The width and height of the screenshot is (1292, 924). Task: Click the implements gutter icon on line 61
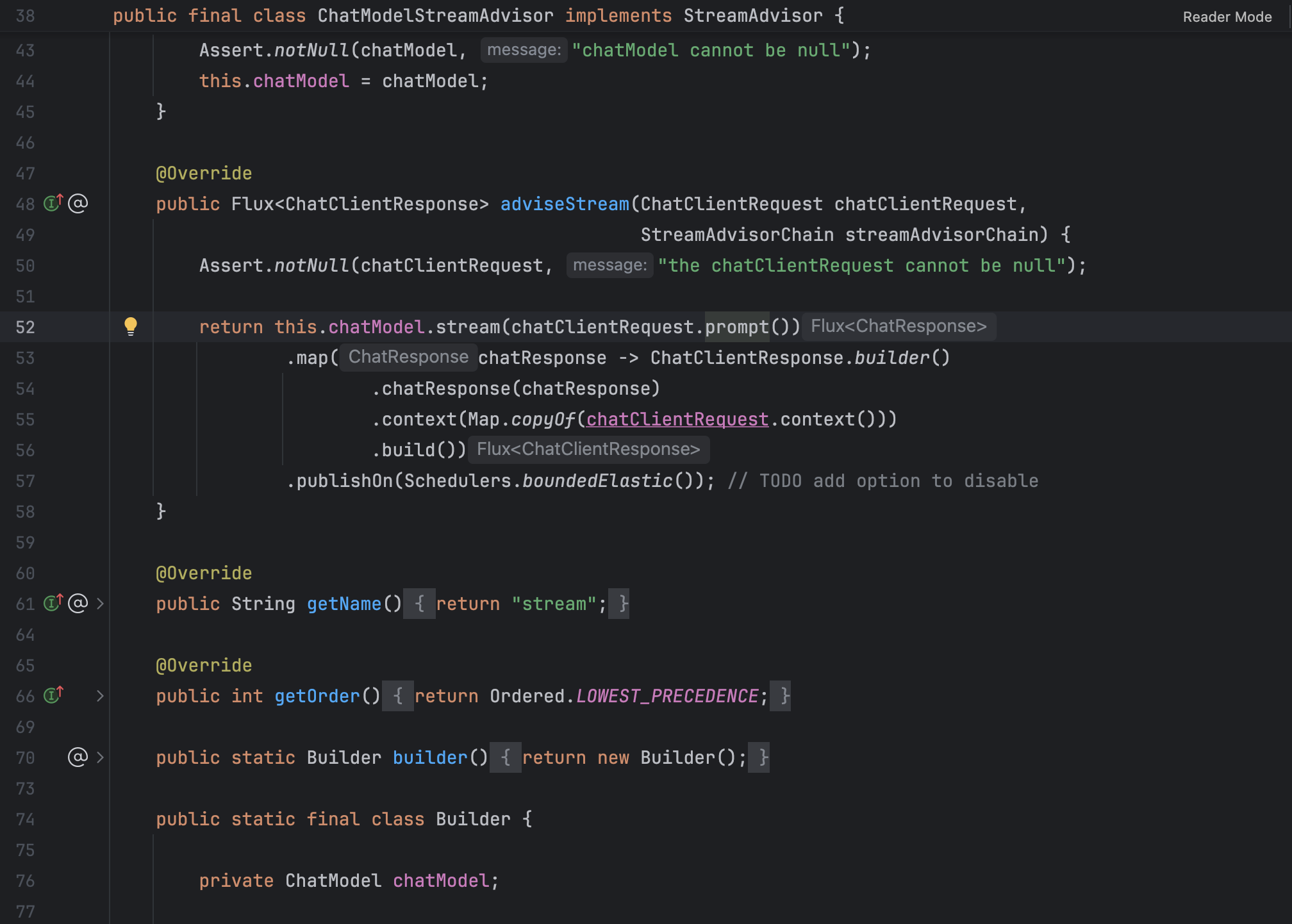(53, 603)
